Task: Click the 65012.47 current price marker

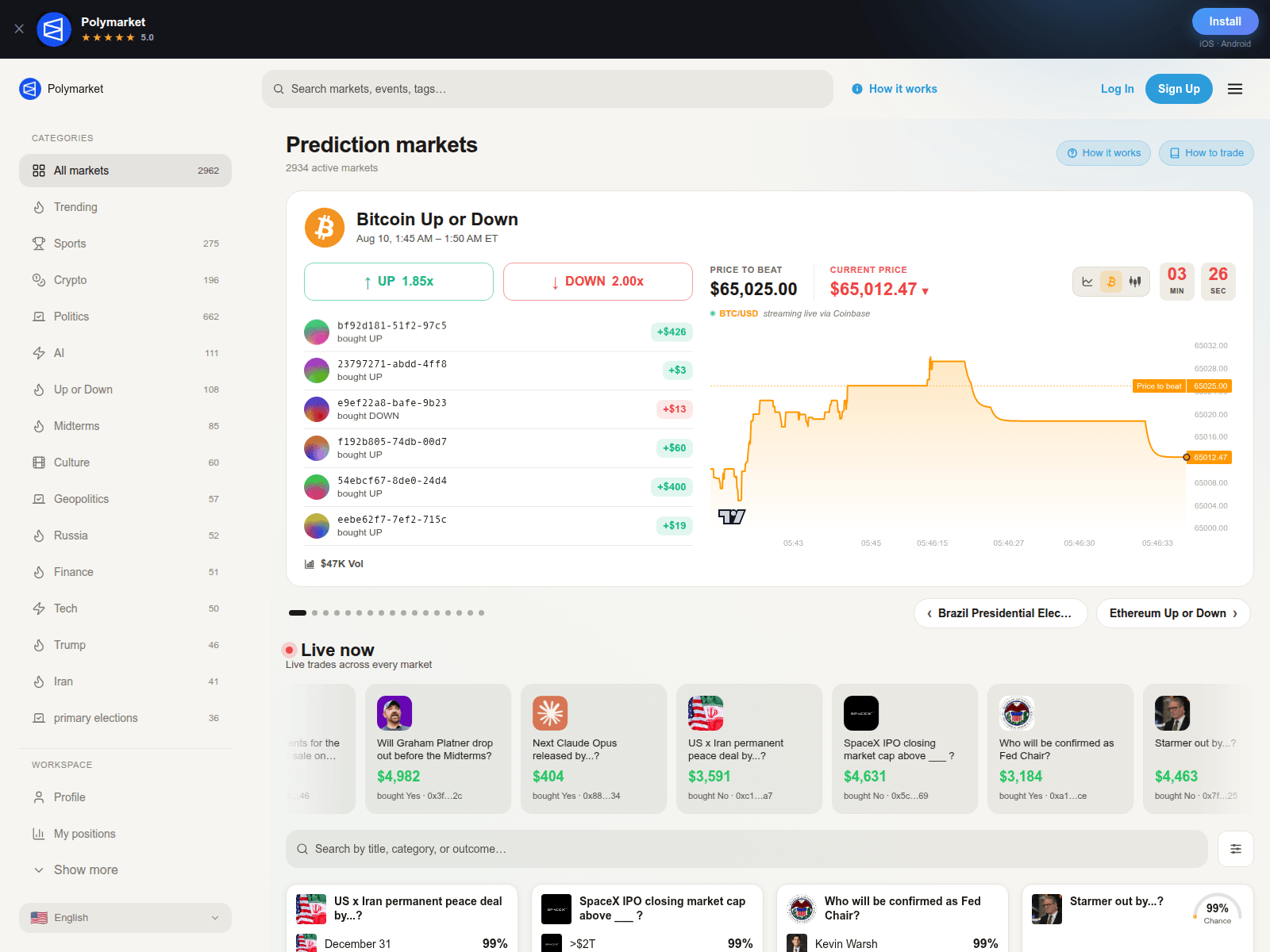Action: (1210, 458)
